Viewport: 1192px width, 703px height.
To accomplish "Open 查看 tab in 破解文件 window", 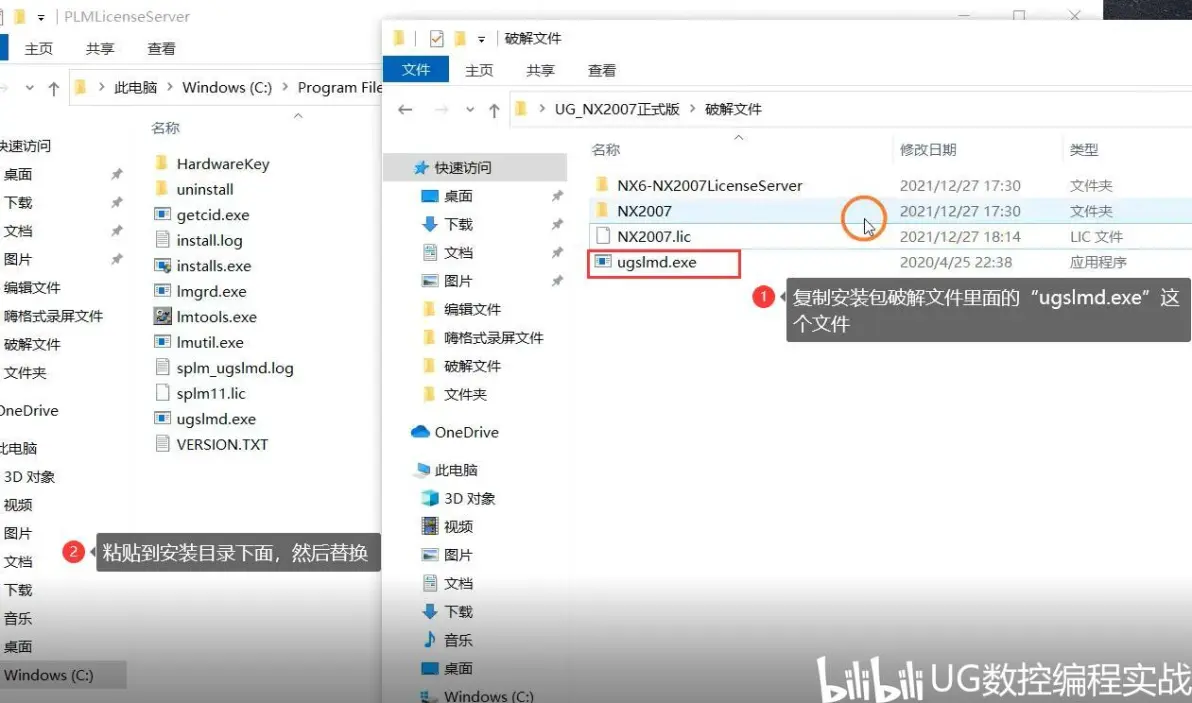I will (x=601, y=71).
